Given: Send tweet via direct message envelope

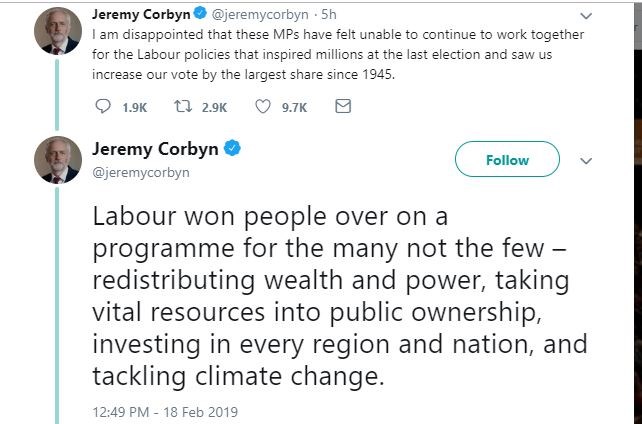Looking at the screenshot, I should (342, 106).
